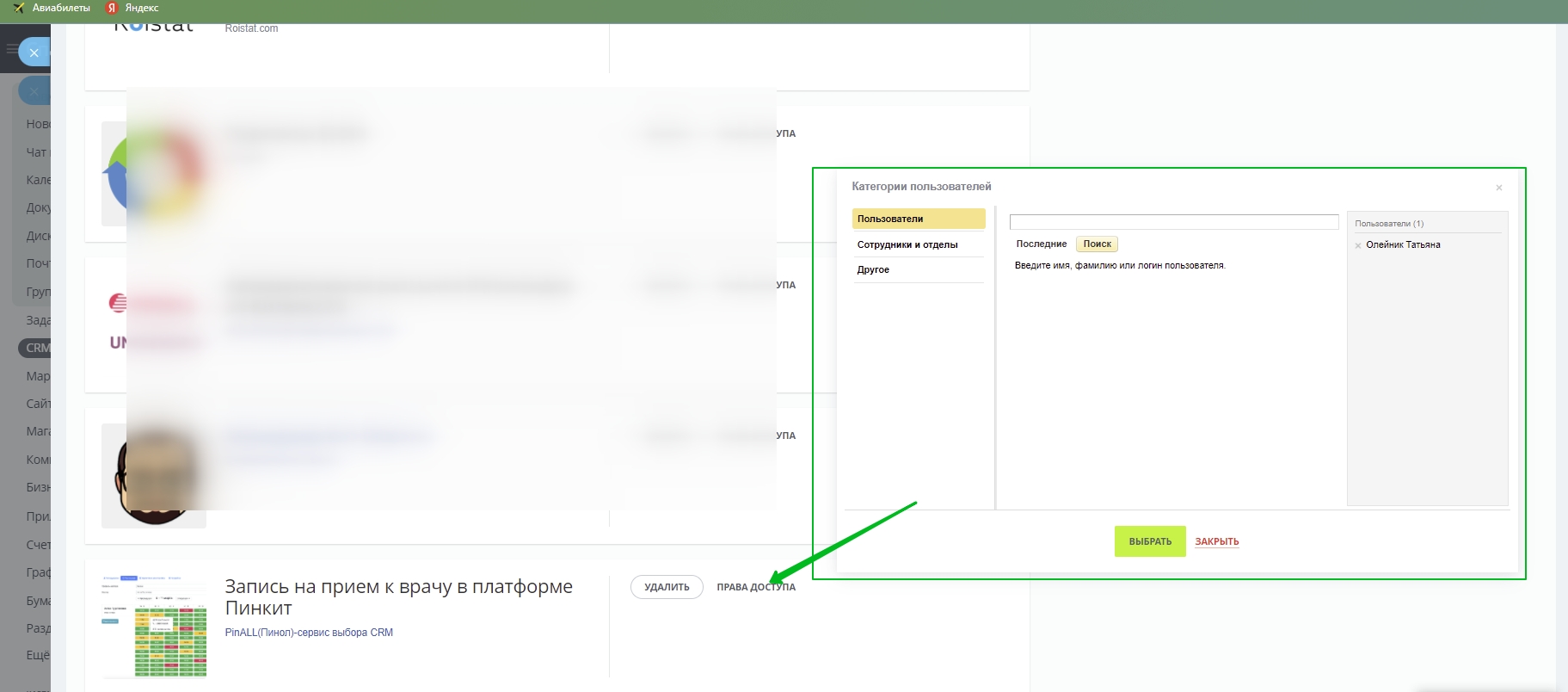Image resolution: width=1568 pixels, height=692 pixels.
Task: Click the Яндекс bookmark icon
Action: pos(111,8)
